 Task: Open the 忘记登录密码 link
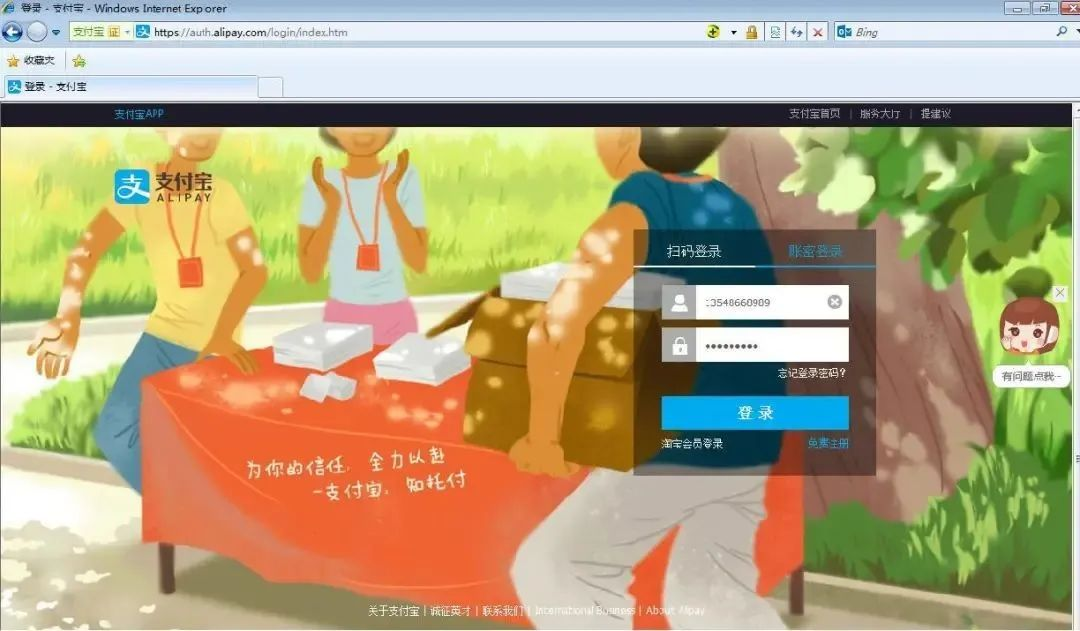[x=812, y=373]
